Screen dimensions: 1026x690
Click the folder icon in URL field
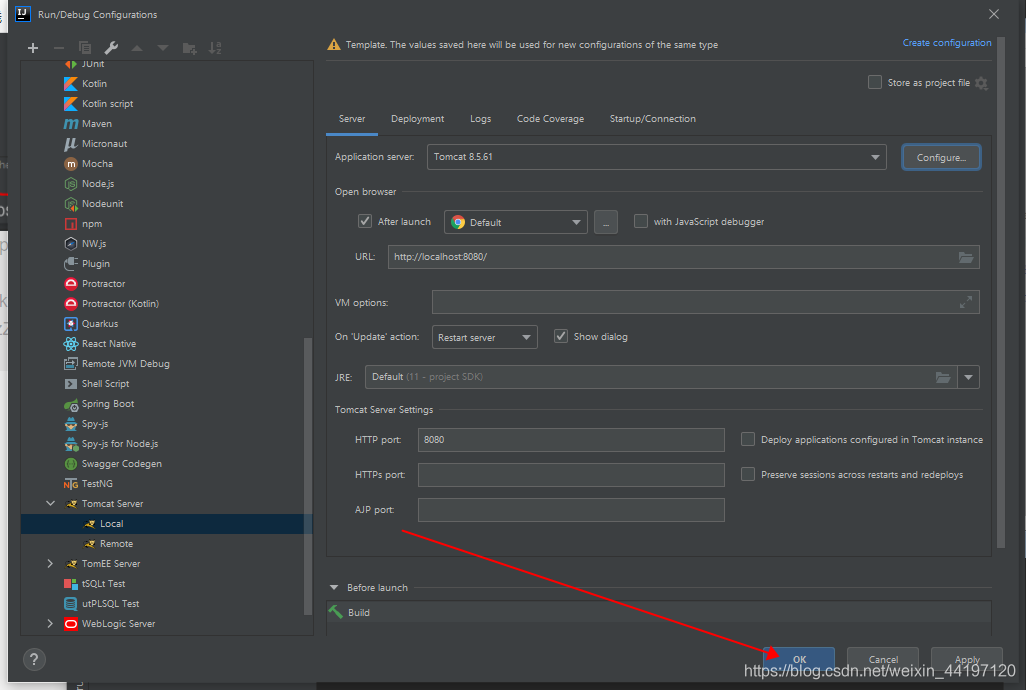(x=965, y=257)
